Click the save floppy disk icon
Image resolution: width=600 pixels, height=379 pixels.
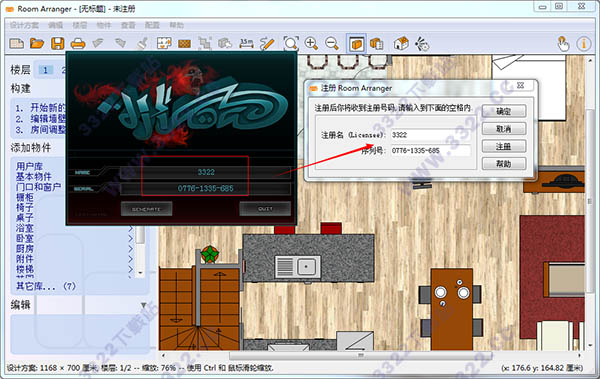(x=58, y=43)
